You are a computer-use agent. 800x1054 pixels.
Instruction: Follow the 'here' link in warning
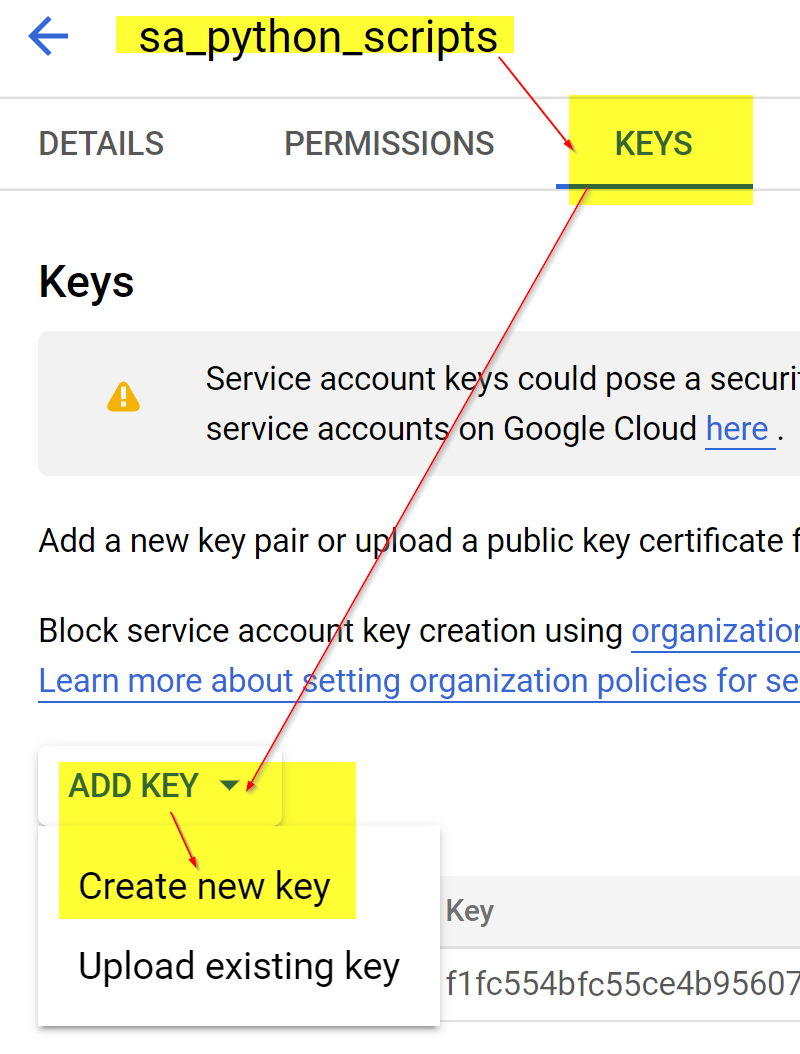[x=738, y=429]
